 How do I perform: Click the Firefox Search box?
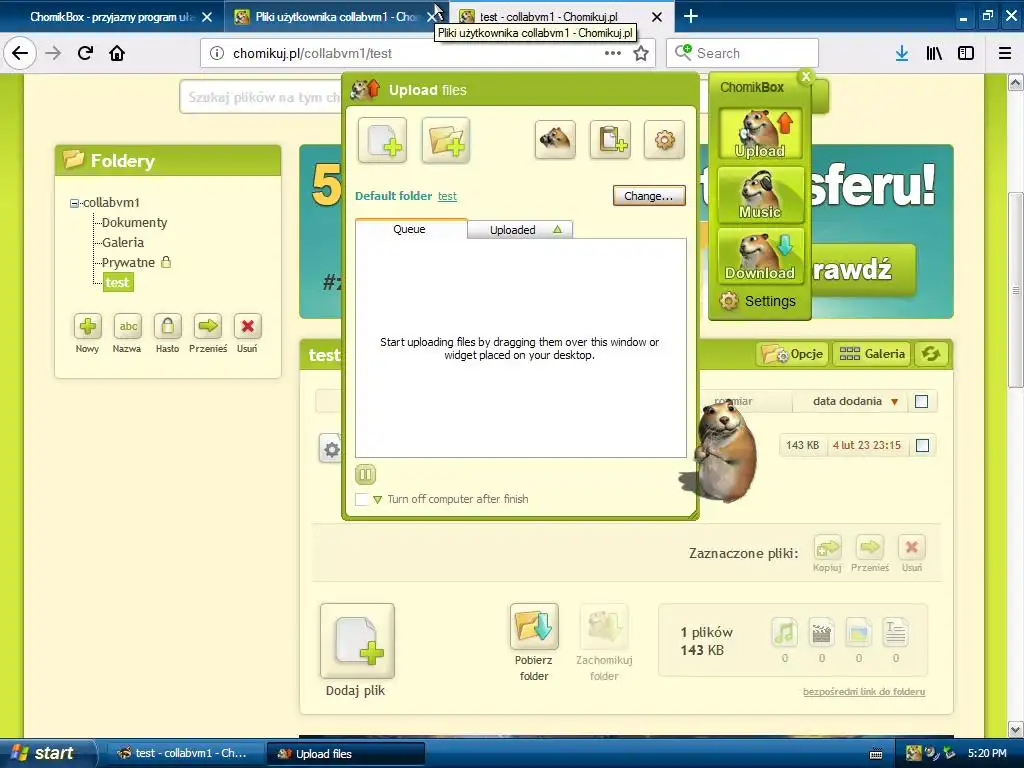point(743,53)
